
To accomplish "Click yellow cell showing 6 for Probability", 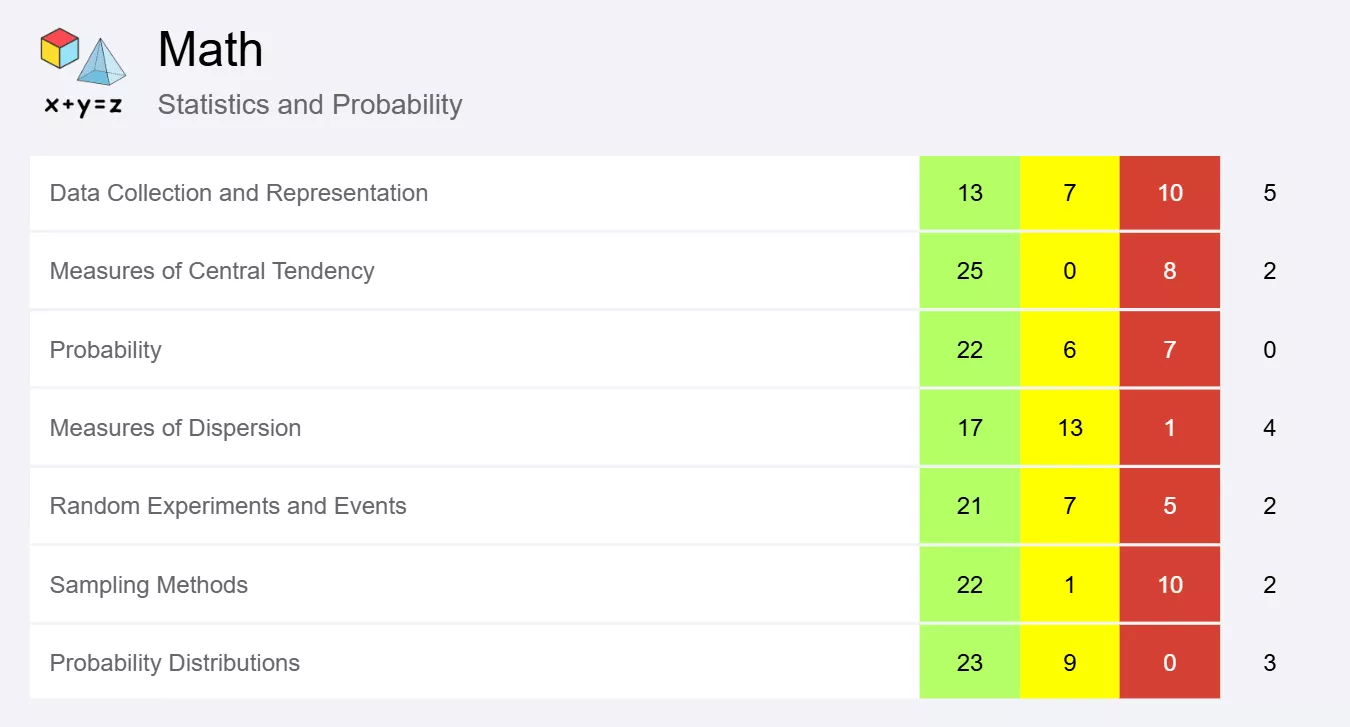I will [1070, 350].
